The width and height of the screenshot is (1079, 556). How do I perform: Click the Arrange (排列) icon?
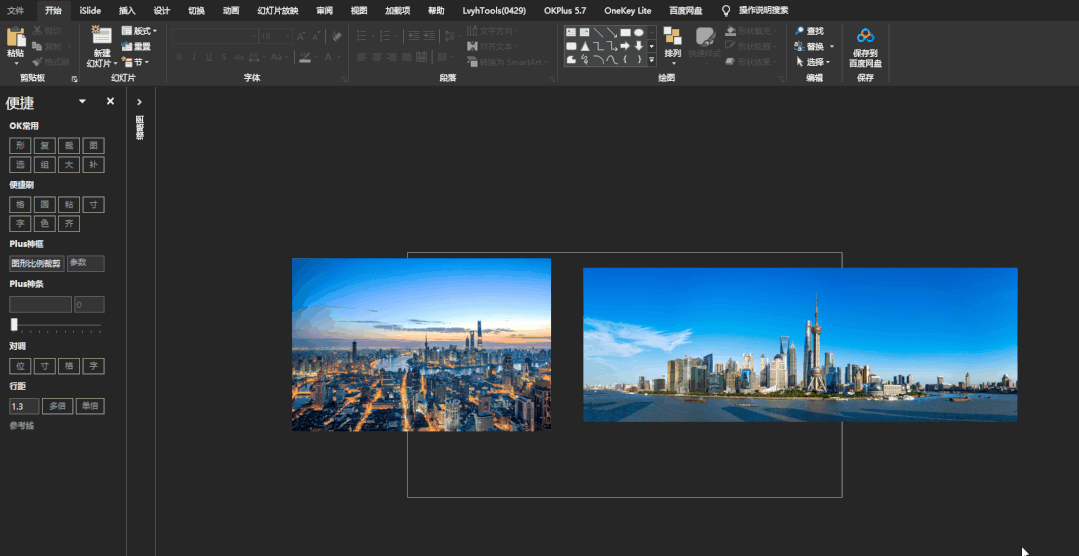672,38
